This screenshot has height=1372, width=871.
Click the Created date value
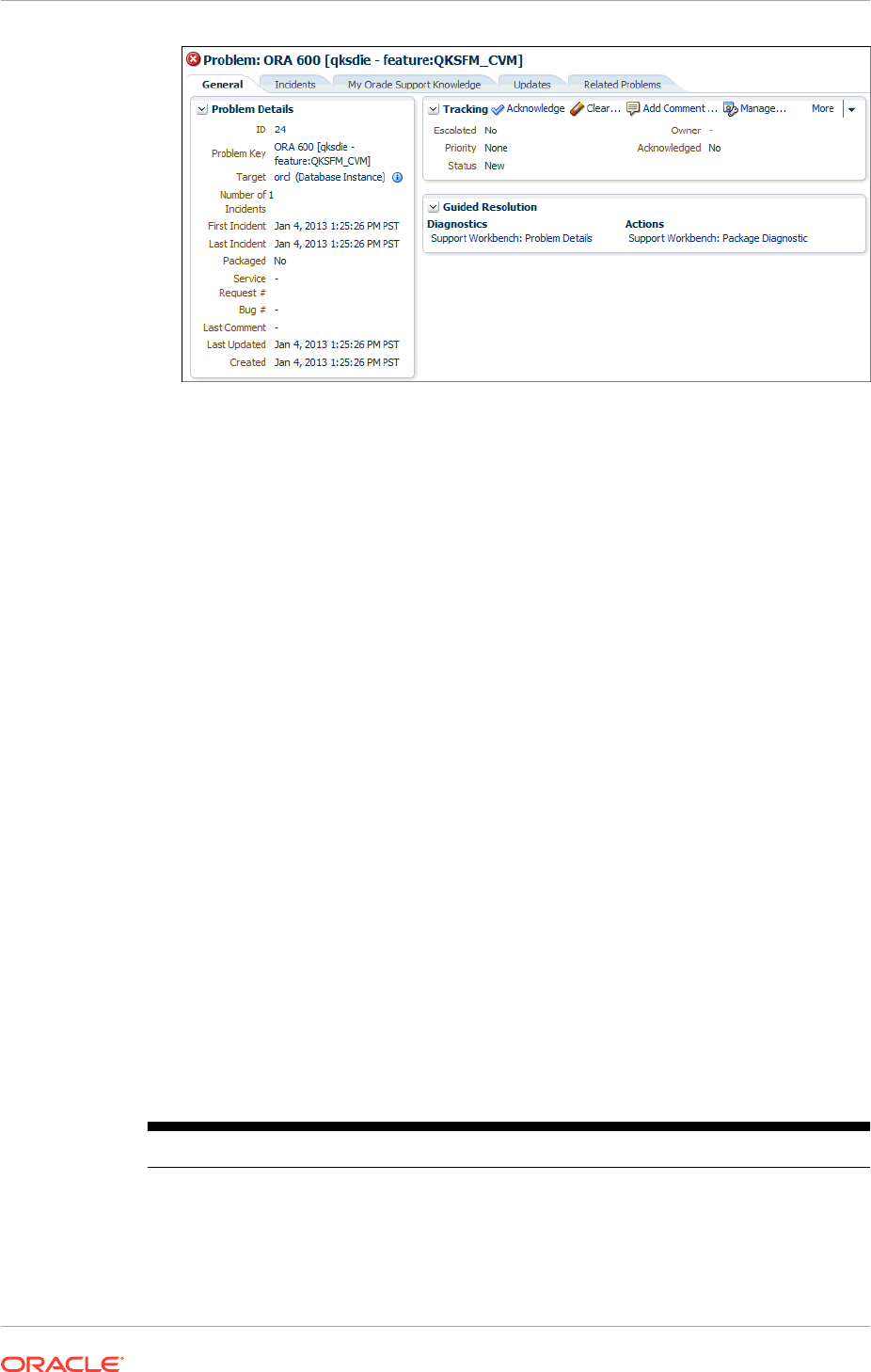(x=337, y=362)
